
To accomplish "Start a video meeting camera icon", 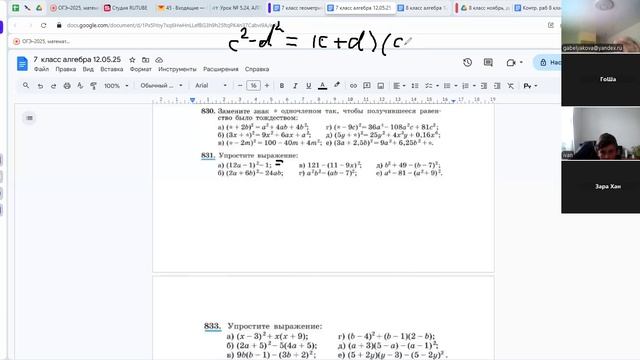I will [511, 62].
